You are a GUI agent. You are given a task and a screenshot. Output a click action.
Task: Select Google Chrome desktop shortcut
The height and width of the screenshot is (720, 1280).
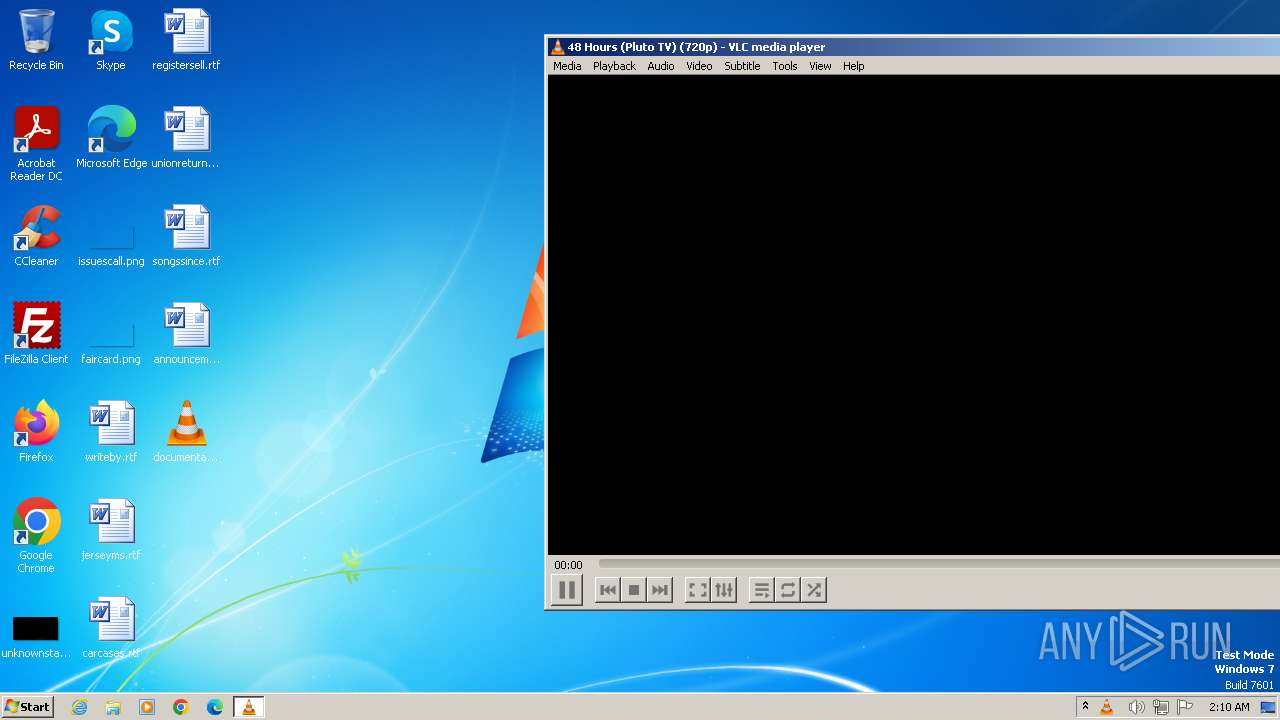coord(36,536)
